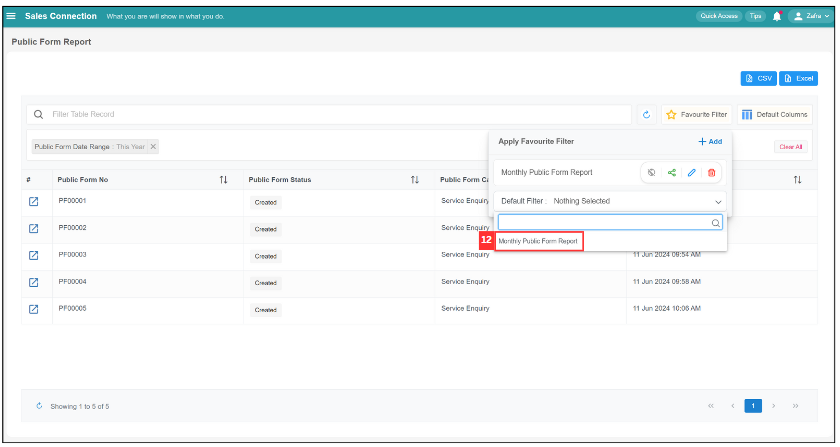Go to the last page of results
The width and height of the screenshot is (840, 447).
(795, 406)
